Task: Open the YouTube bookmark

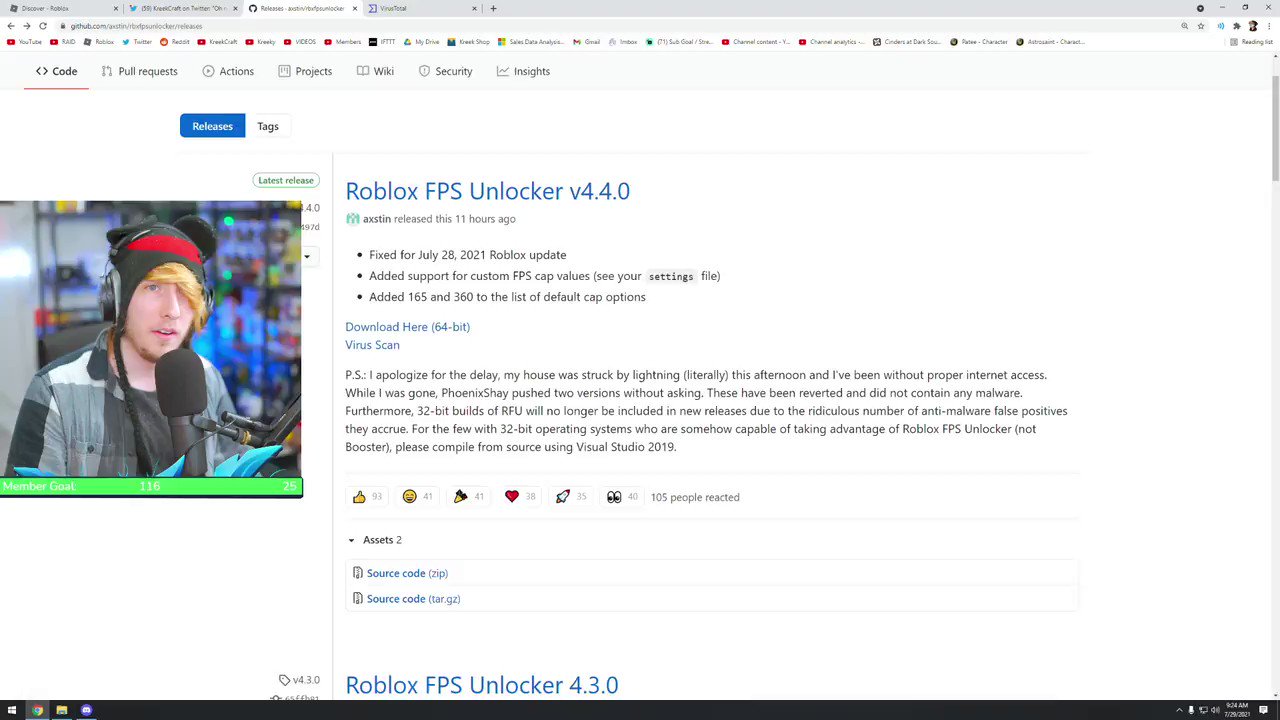Action: (x=24, y=42)
